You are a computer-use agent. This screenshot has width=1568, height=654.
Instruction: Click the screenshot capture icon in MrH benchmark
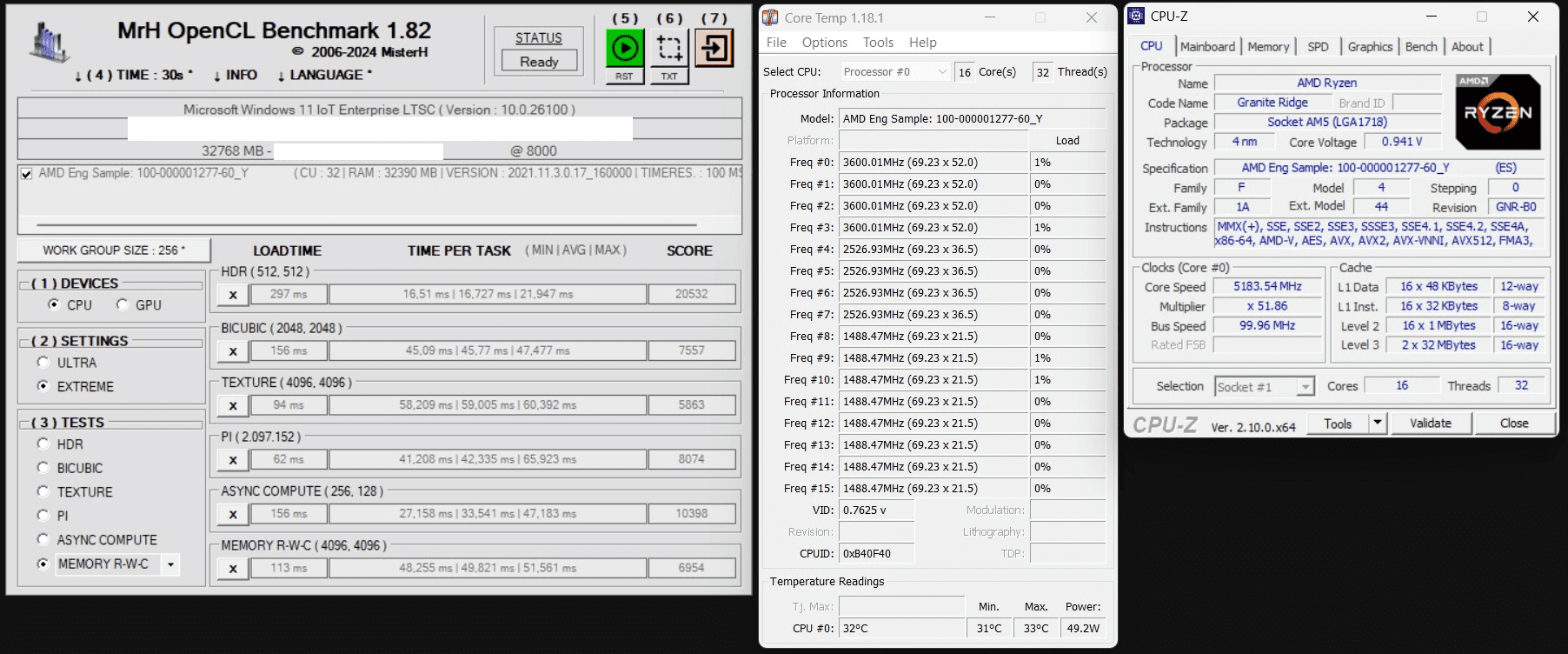coord(669,48)
